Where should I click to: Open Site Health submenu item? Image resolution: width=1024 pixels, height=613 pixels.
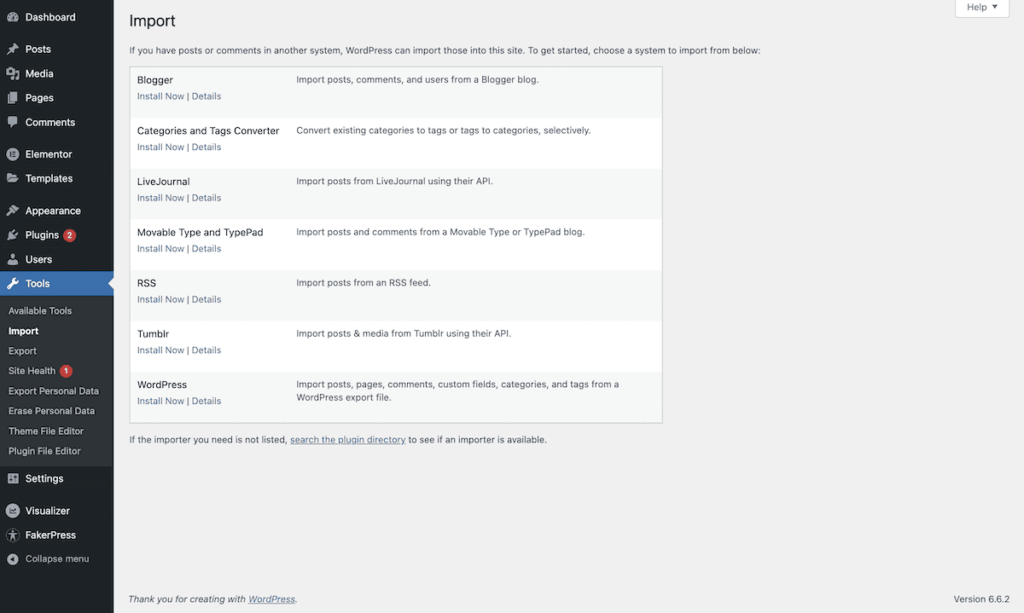[x=32, y=371]
